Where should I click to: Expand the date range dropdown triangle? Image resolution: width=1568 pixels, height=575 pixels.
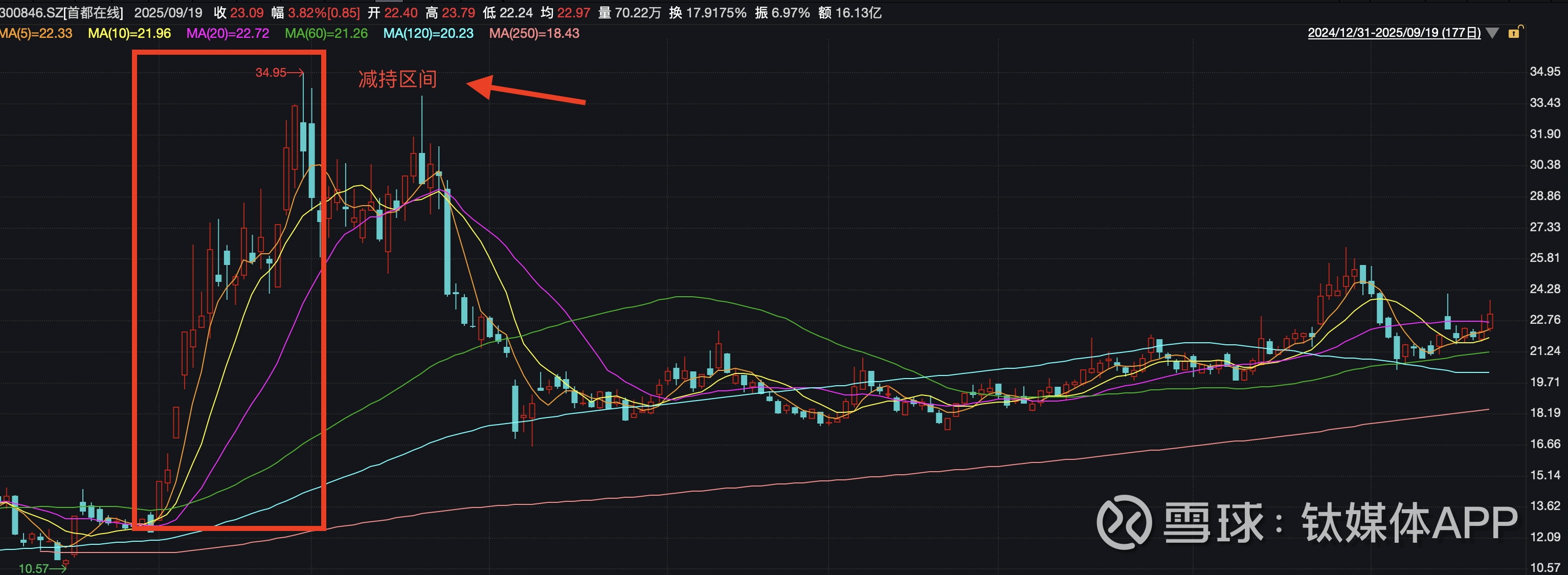[x=1492, y=33]
